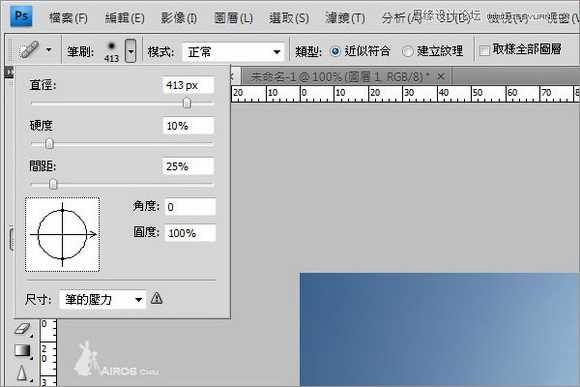This screenshot has width=580, height=387.
Task: Open the 濾鏡(T) menu
Action: (x=345, y=17)
